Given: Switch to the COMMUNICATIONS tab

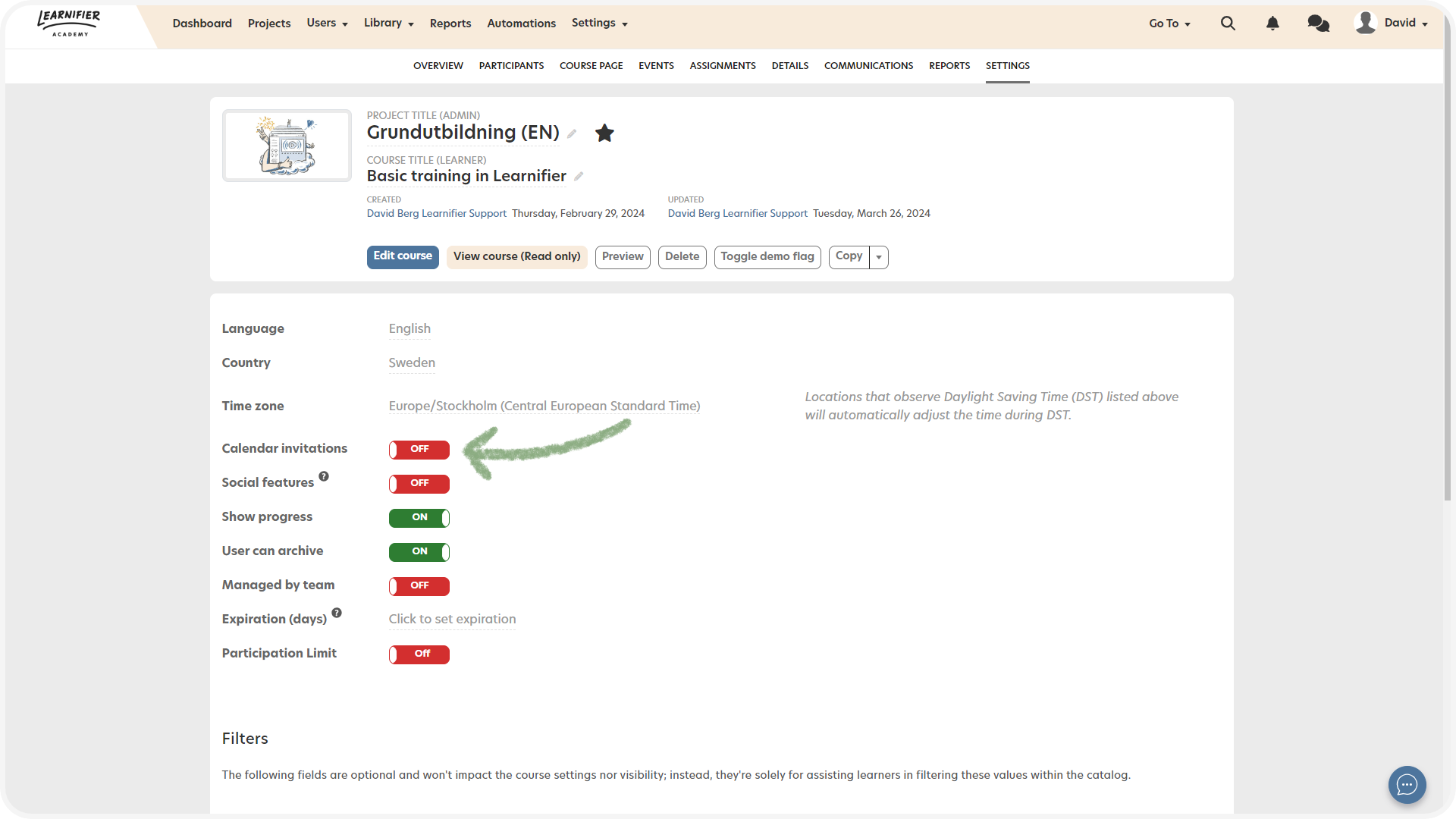Looking at the screenshot, I should (x=868, y=66).
